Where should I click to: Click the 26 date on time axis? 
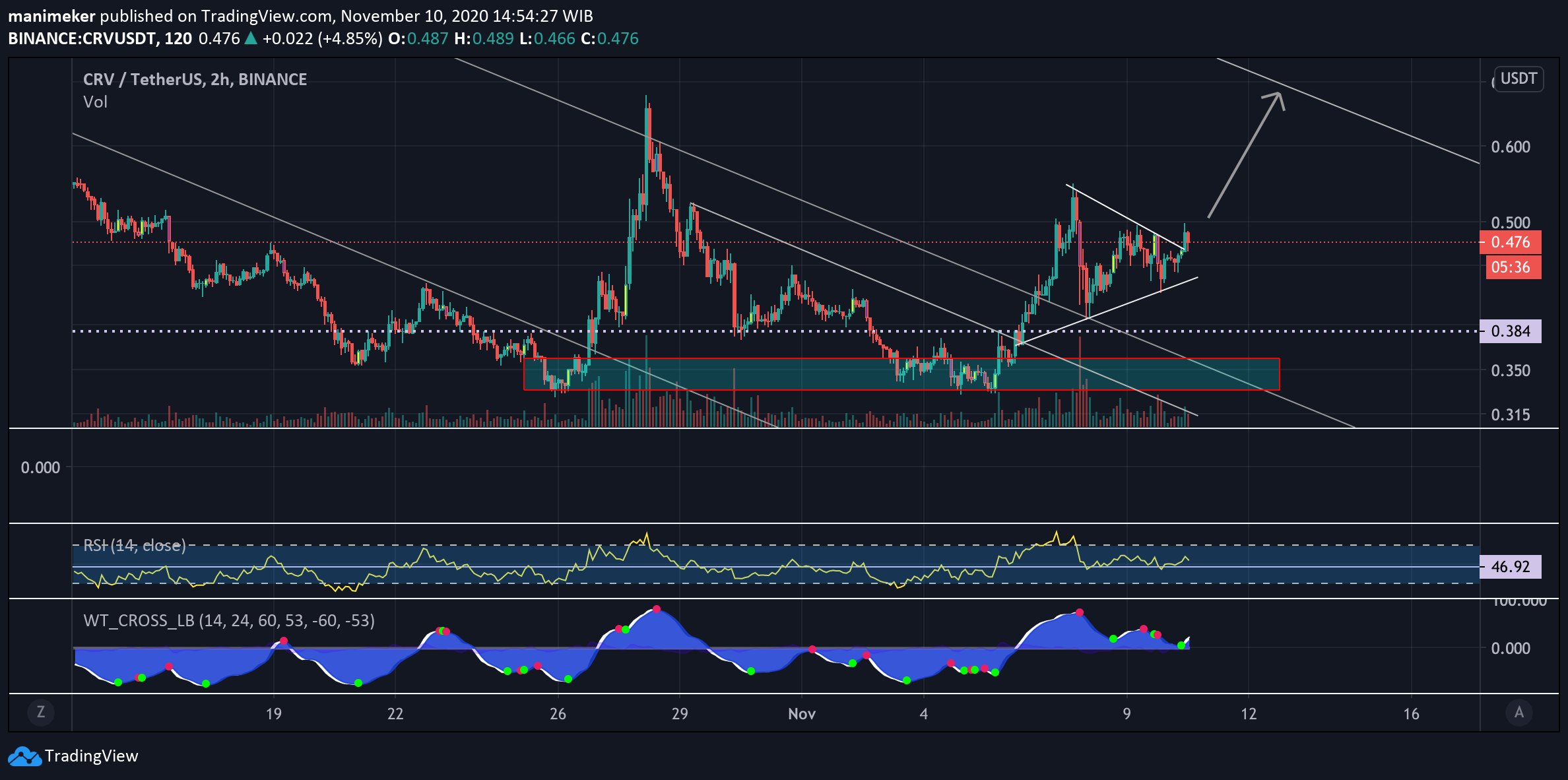(x=558, y=714)
